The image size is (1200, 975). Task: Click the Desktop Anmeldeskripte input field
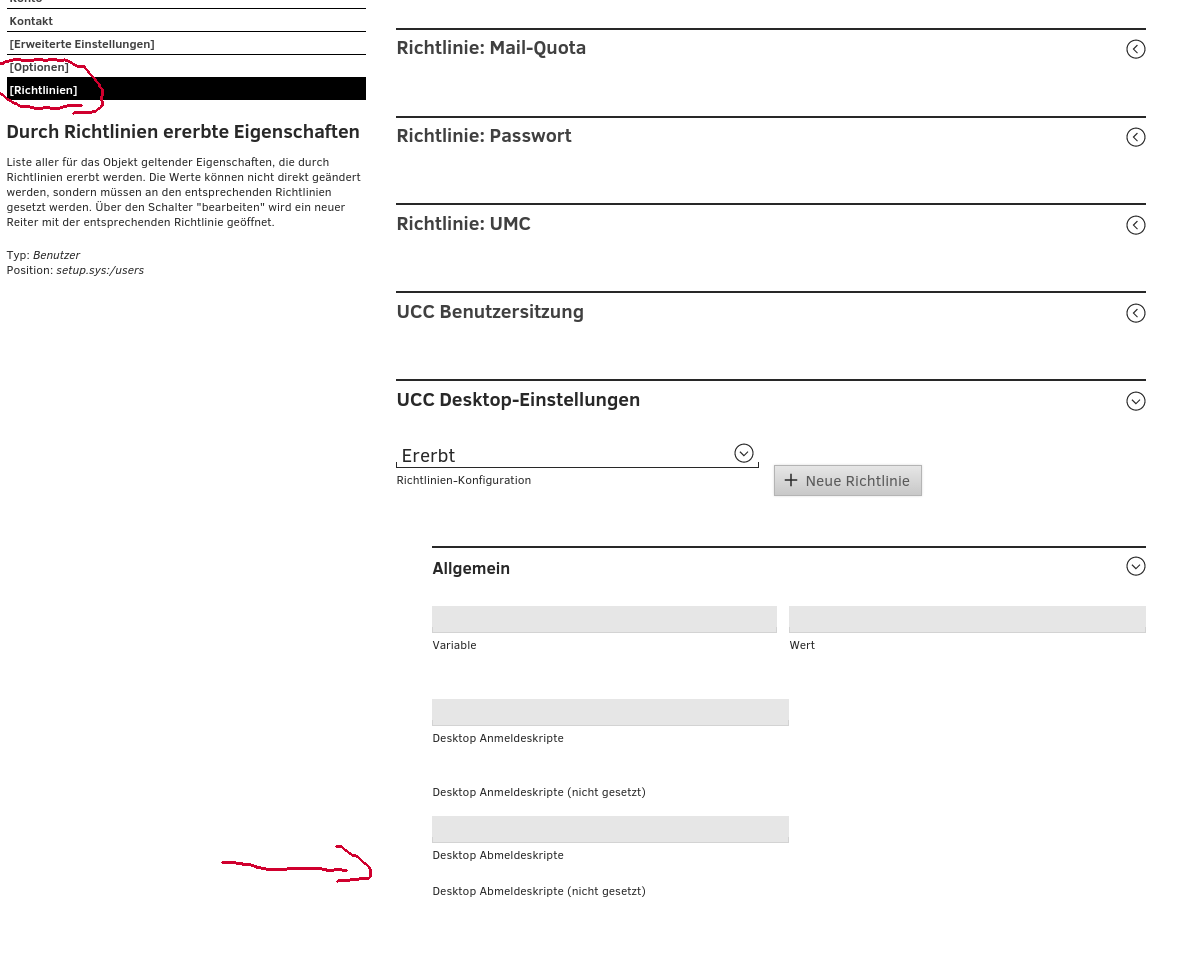pyautogui.click(x=610, y=713)
